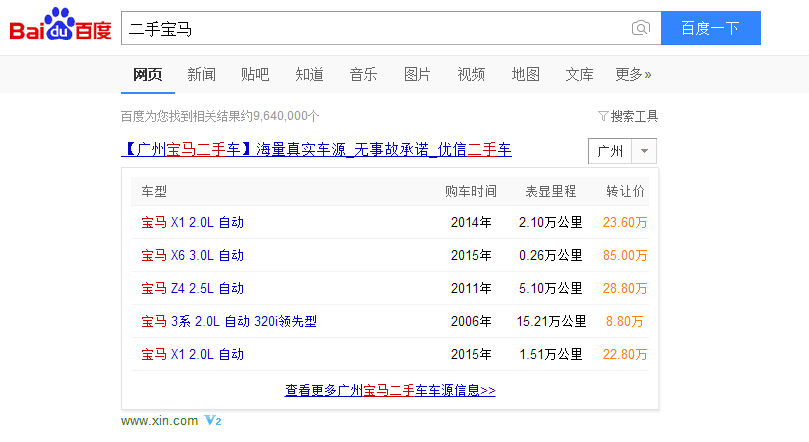Switch to the 新闻 tab
This screenshot has width=809, height=442.
point(201,74)
